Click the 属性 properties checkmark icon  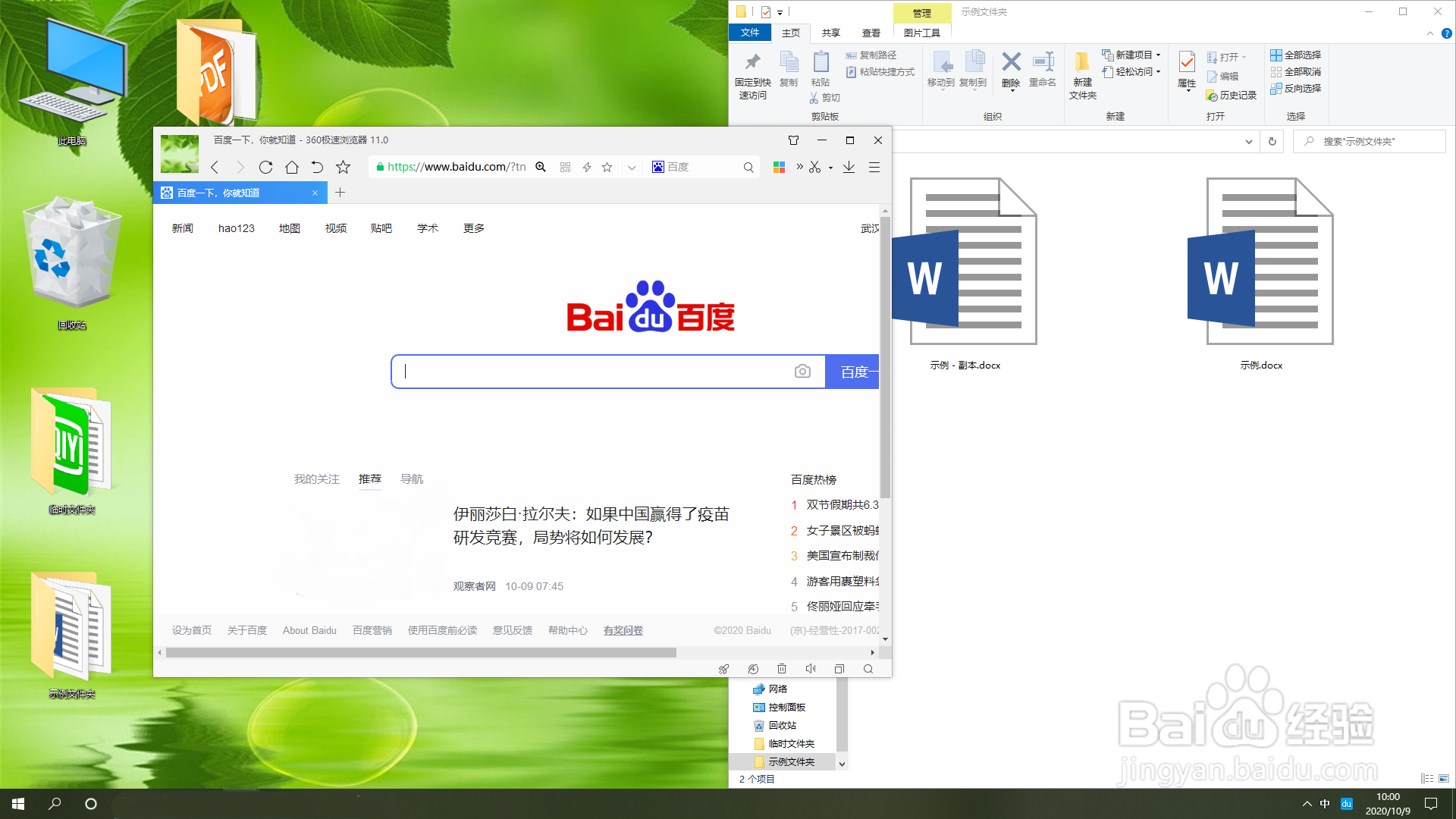pos(1187,63)
